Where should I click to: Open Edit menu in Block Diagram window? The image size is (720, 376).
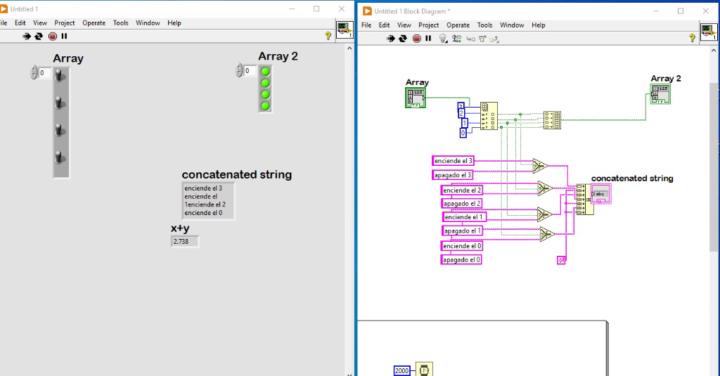click(x=384, y=25)
